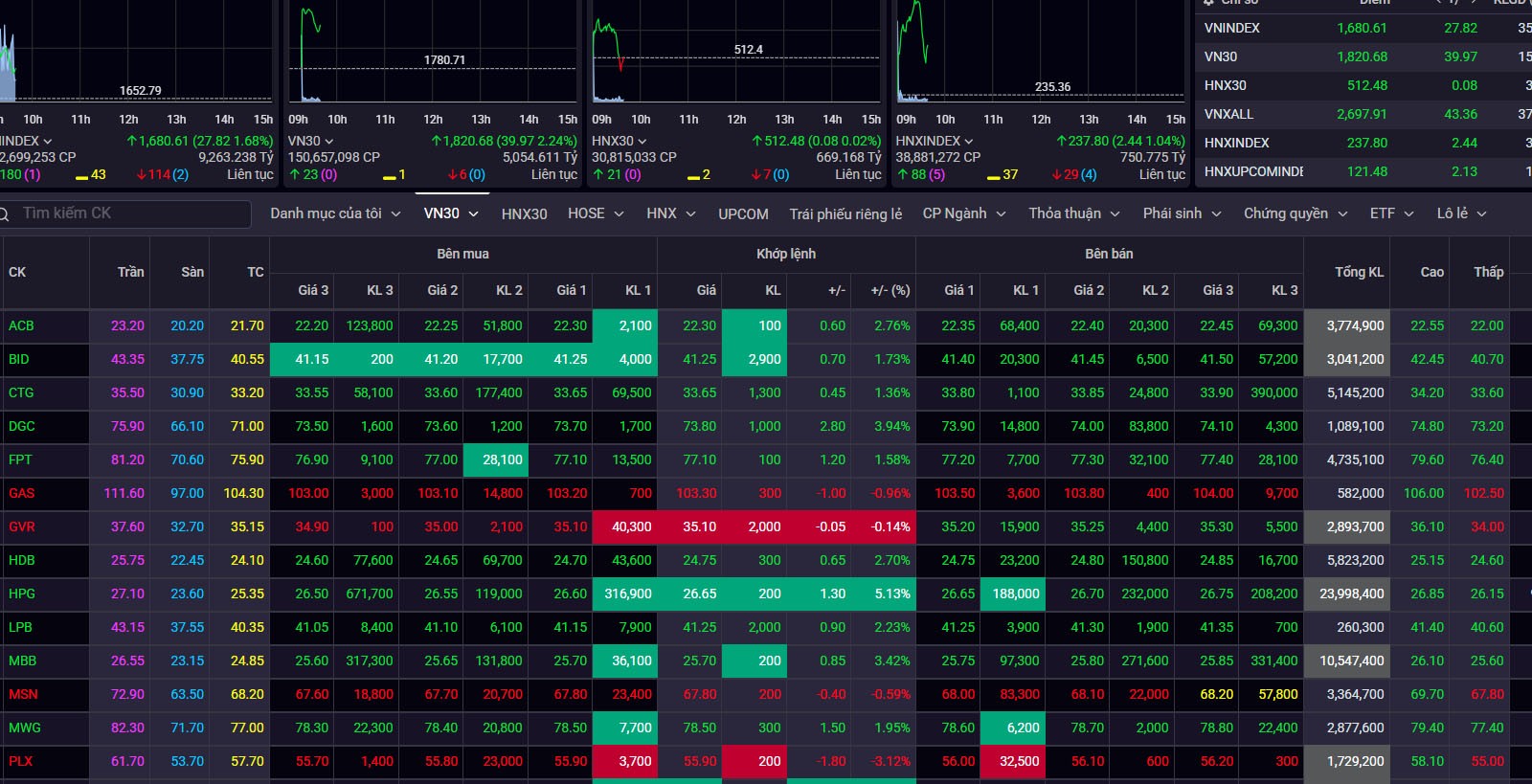This screenshot has width=1532, height=784.
Task: Open the LPB stock ticker
Action: [x=20, y=627]
